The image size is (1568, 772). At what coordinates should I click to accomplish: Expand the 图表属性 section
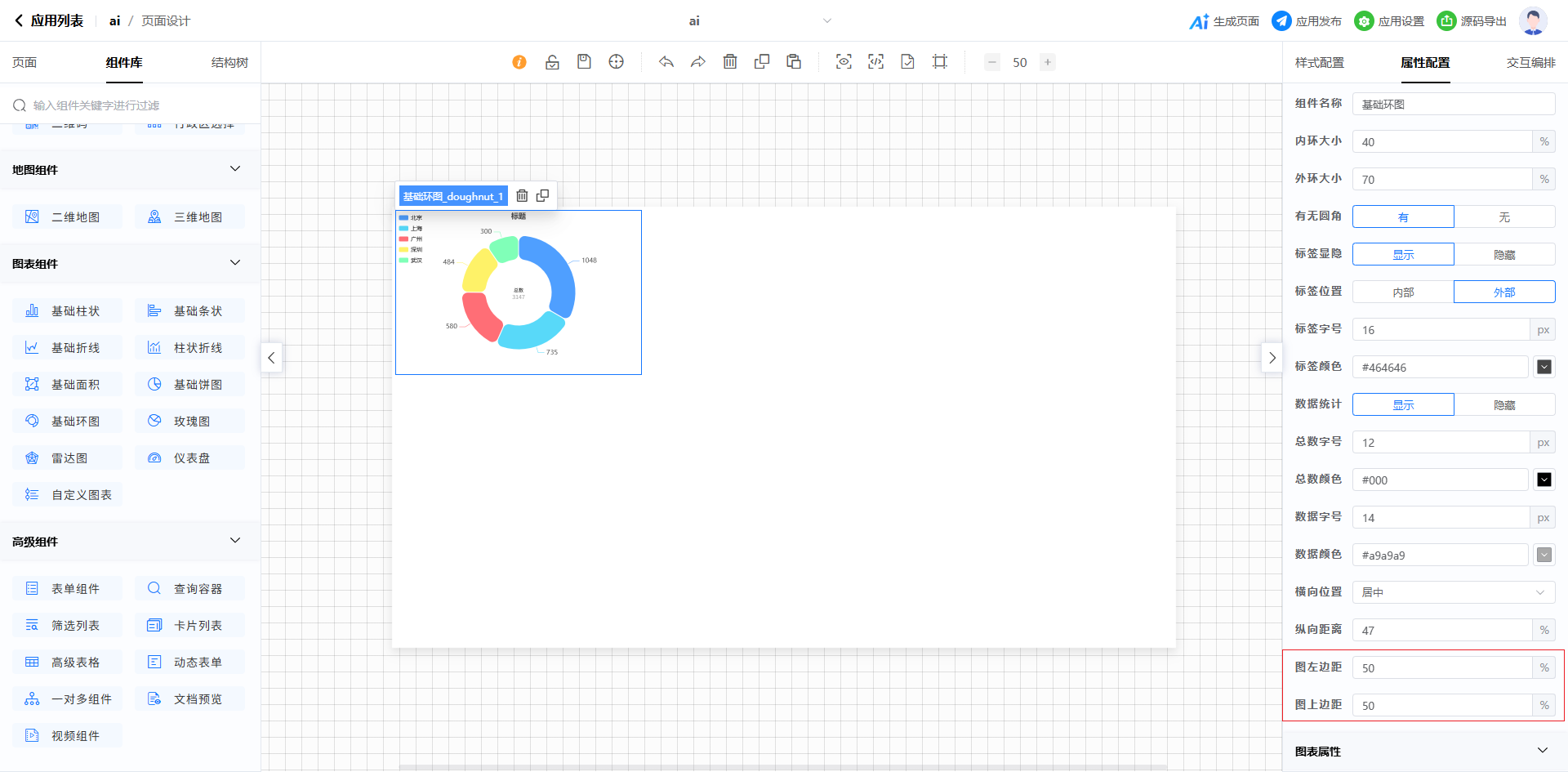click(x=1542, y=751)
